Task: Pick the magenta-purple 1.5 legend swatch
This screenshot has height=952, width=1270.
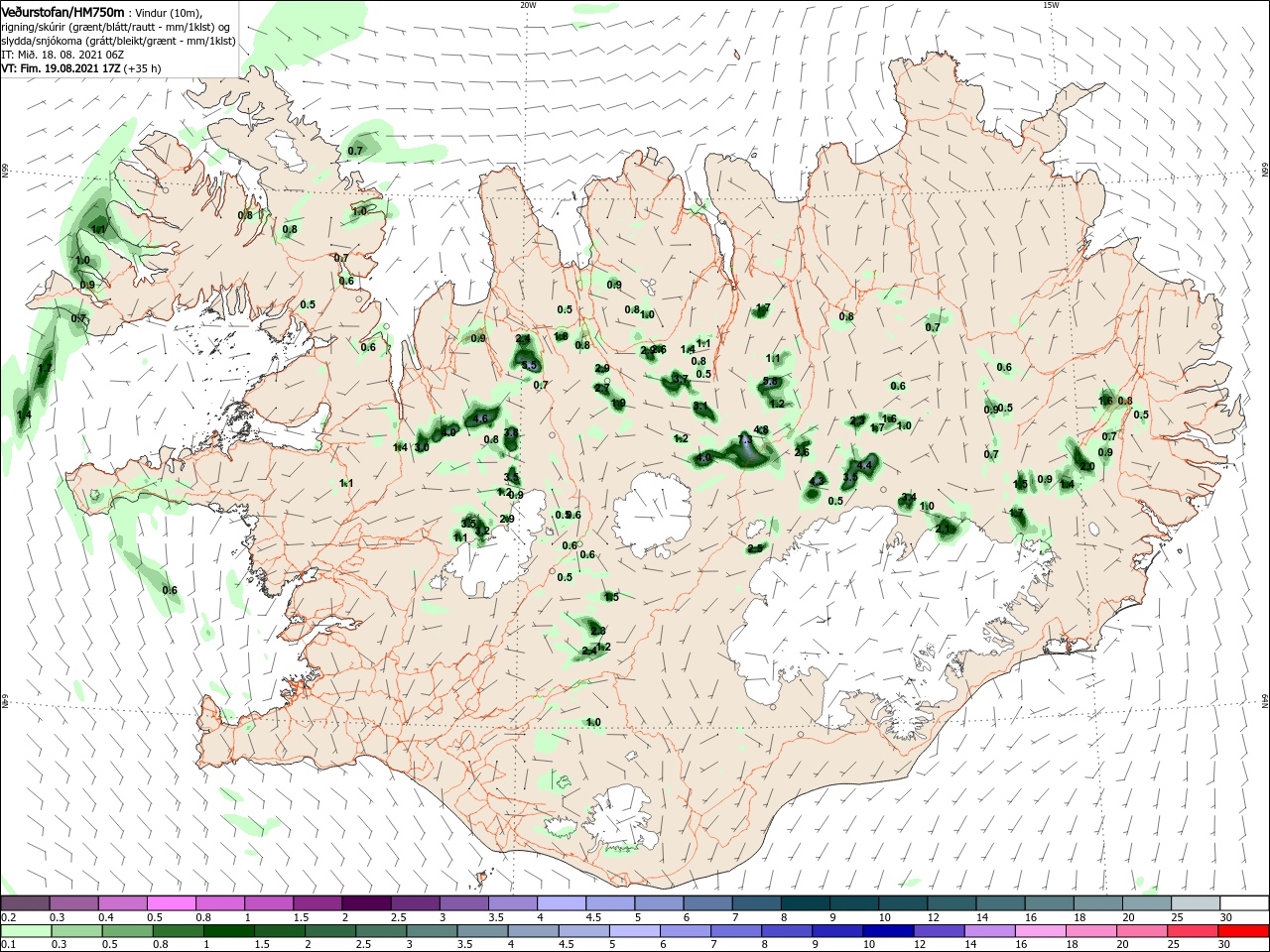Action: point(317,903)
